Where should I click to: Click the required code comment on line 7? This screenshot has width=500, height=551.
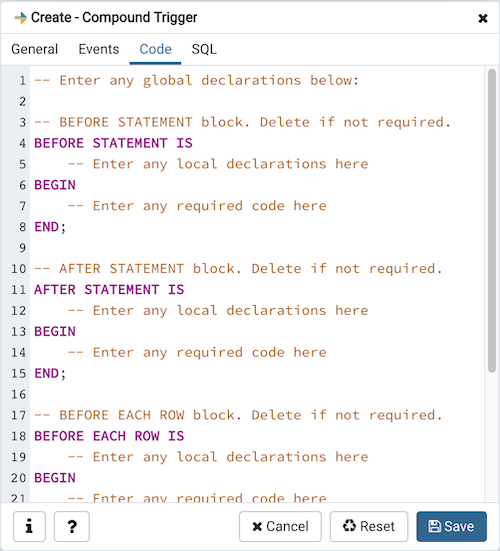coord(197,206)
